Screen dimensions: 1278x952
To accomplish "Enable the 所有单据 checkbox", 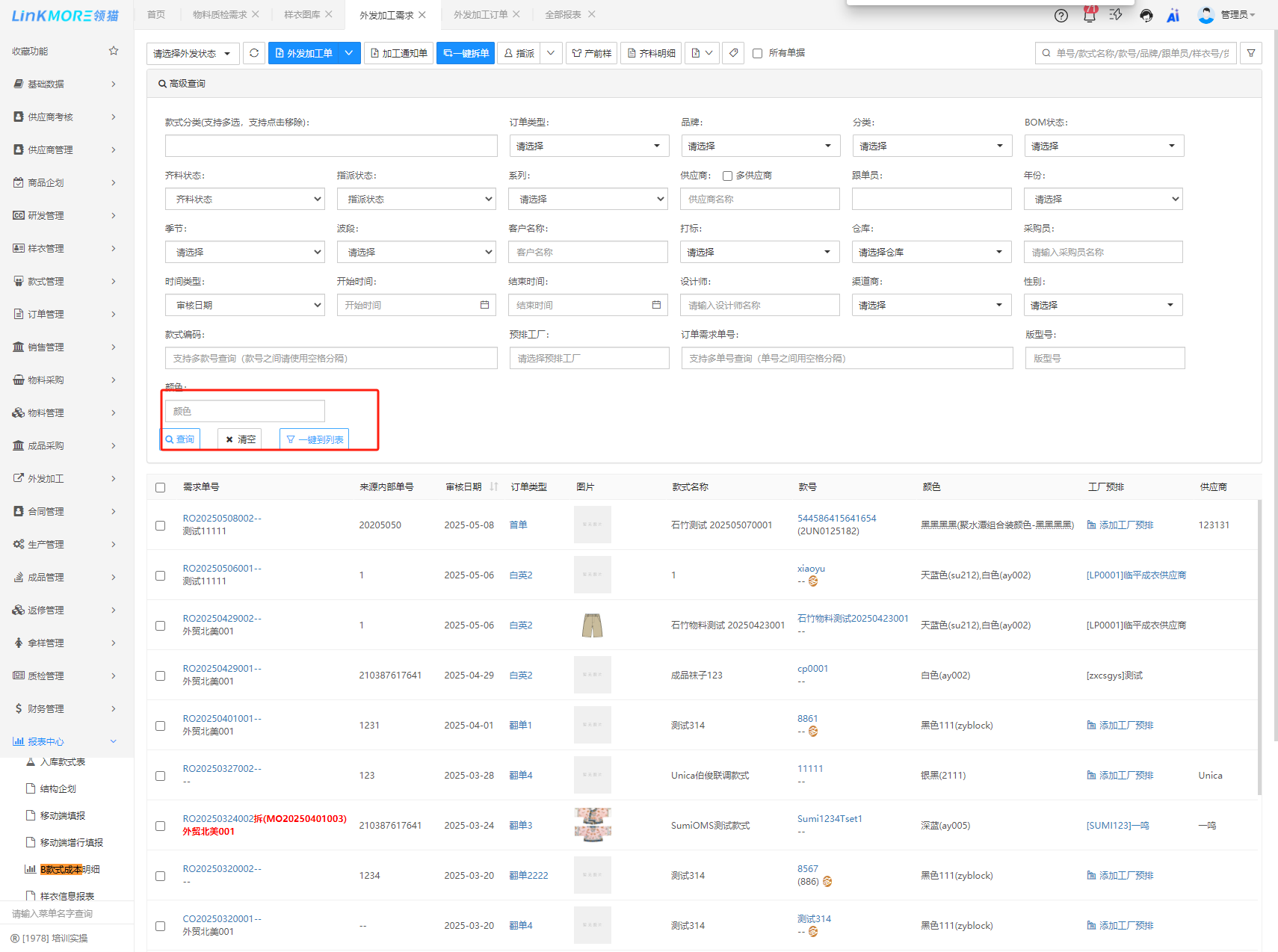I will pyautogui.click(x=757, y=54).
